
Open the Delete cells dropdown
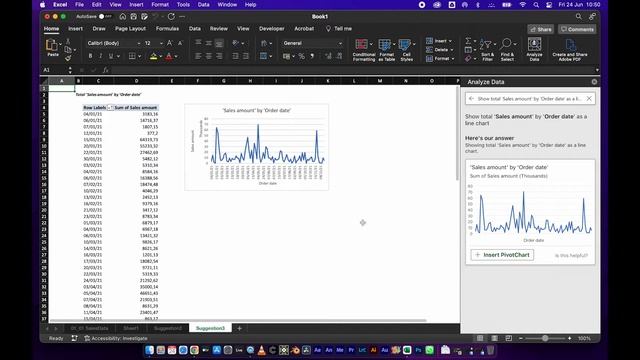click(452, 50)
